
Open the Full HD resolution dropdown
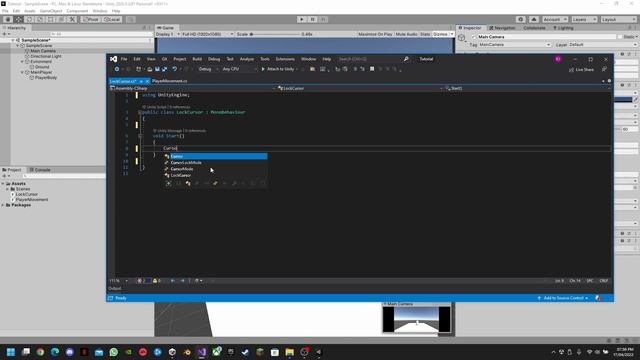[x=208, y=34]
